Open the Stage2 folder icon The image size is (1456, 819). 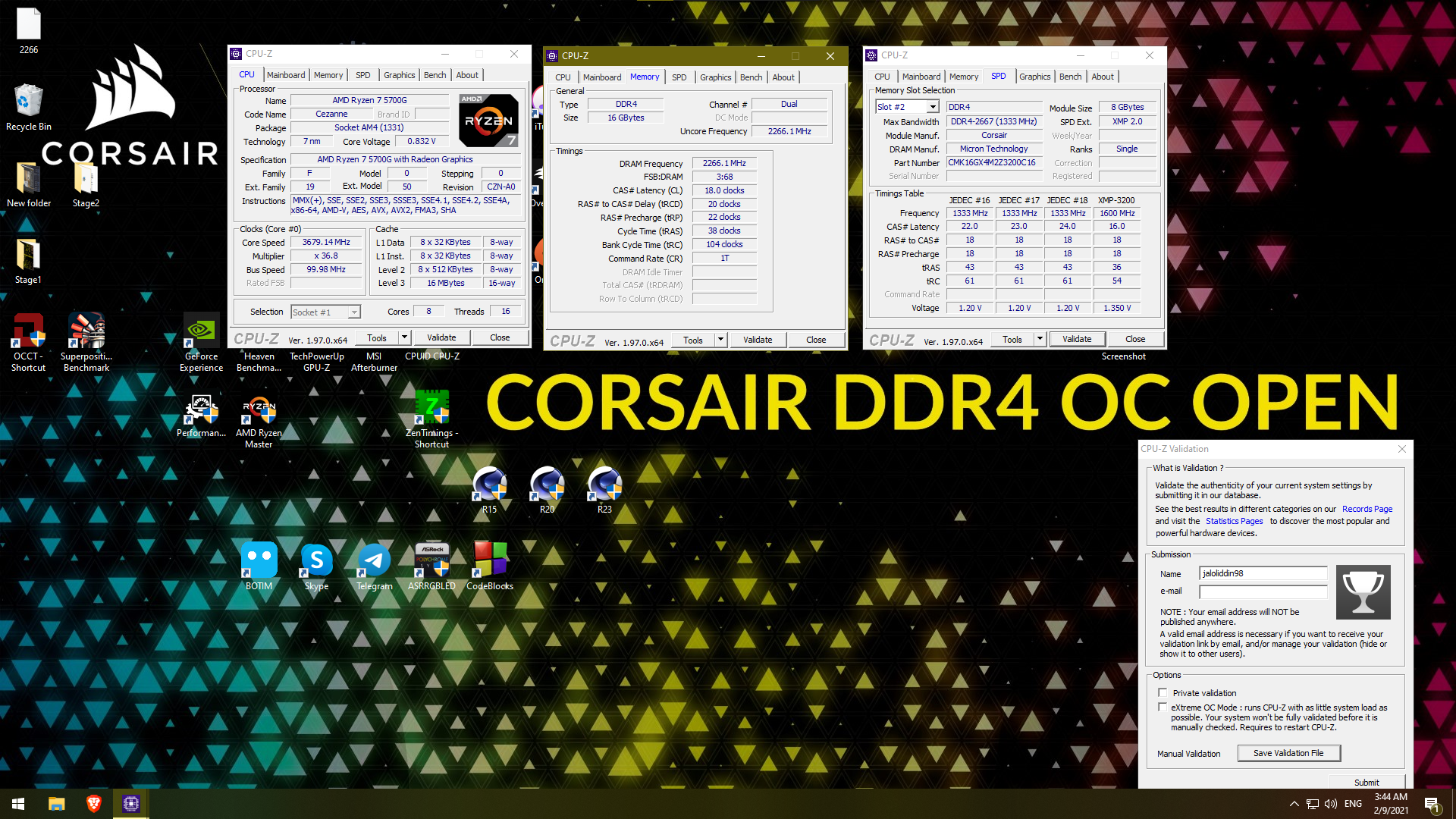point(86,184)
